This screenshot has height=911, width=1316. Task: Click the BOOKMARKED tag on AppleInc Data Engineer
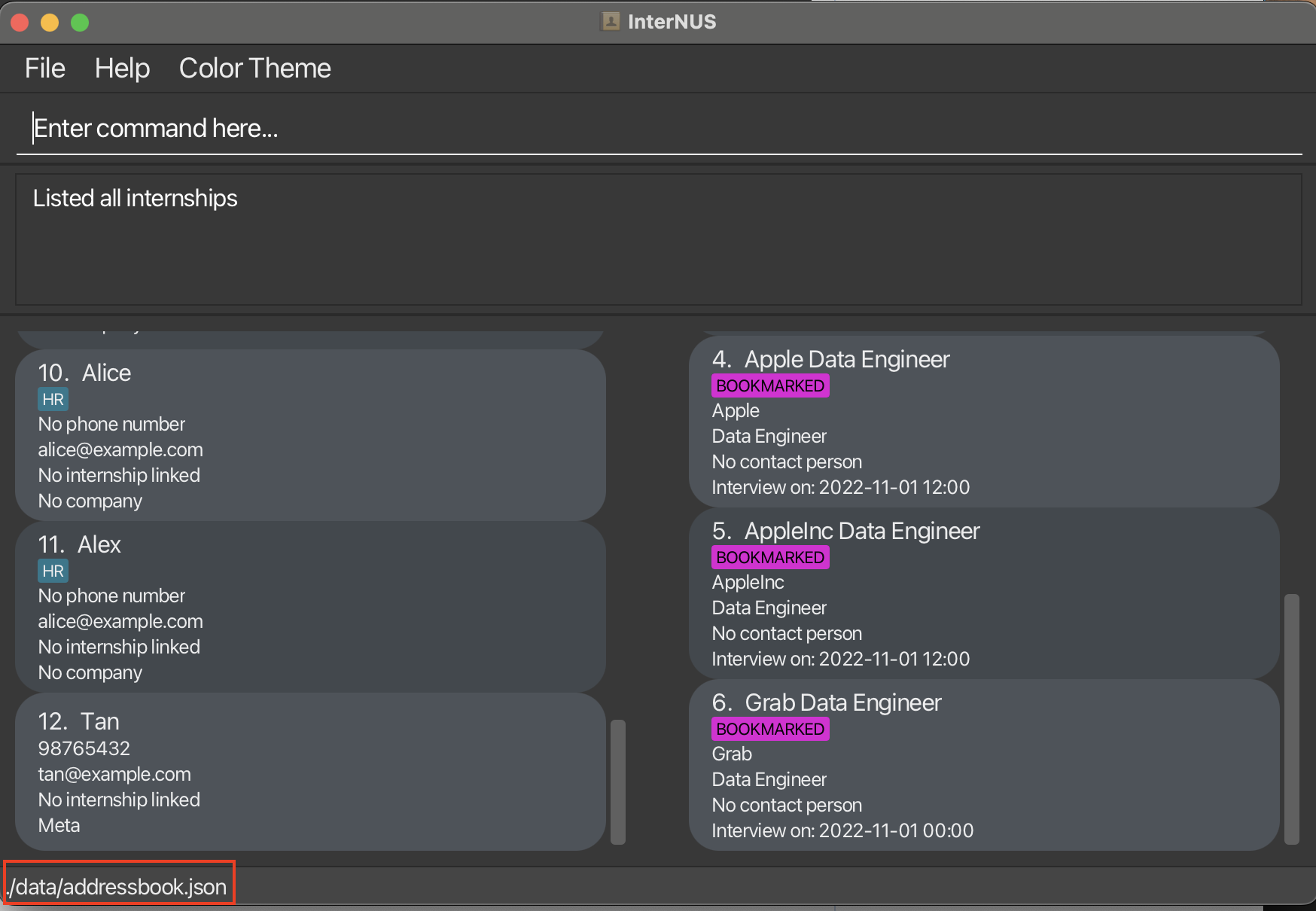click(x=770, y=557)
